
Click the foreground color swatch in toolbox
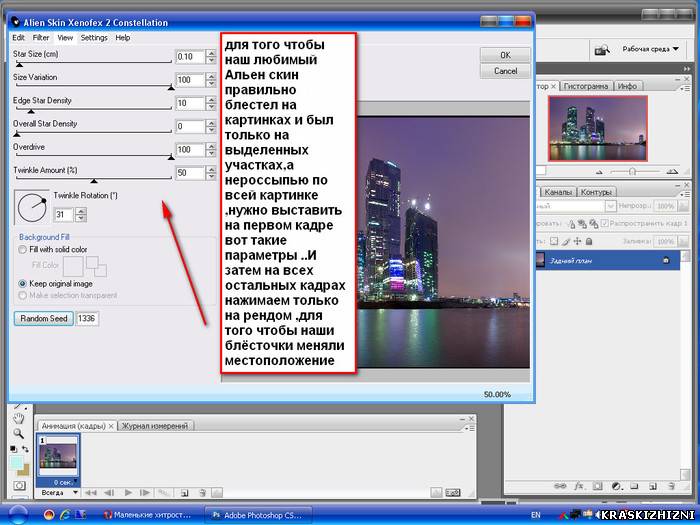pyautogui.click(x=16, y=463)
